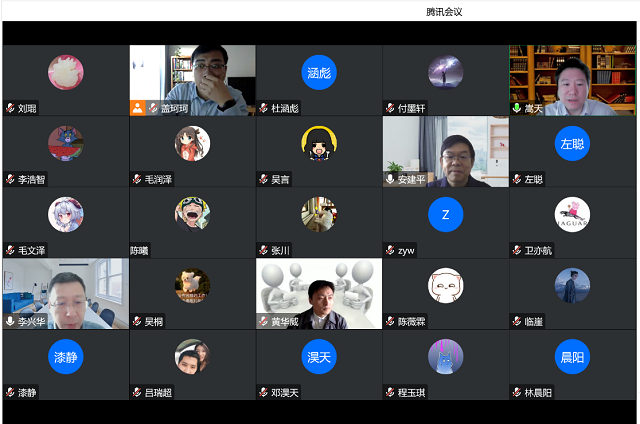640x424 pixels.
Task: Select 李兴华's video tile
Action: point(66,292)
